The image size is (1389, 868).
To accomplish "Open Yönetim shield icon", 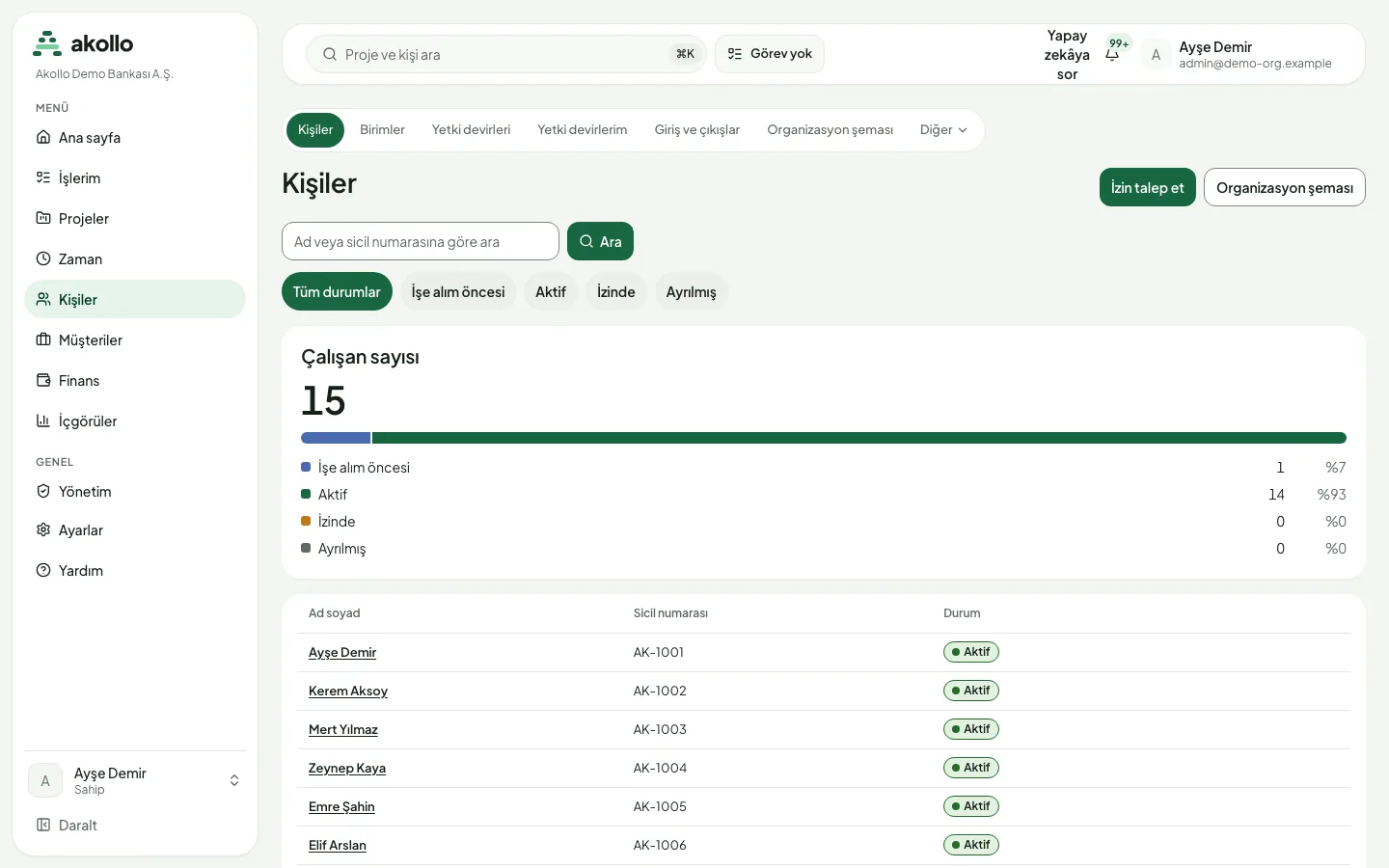I will (43, 491).
